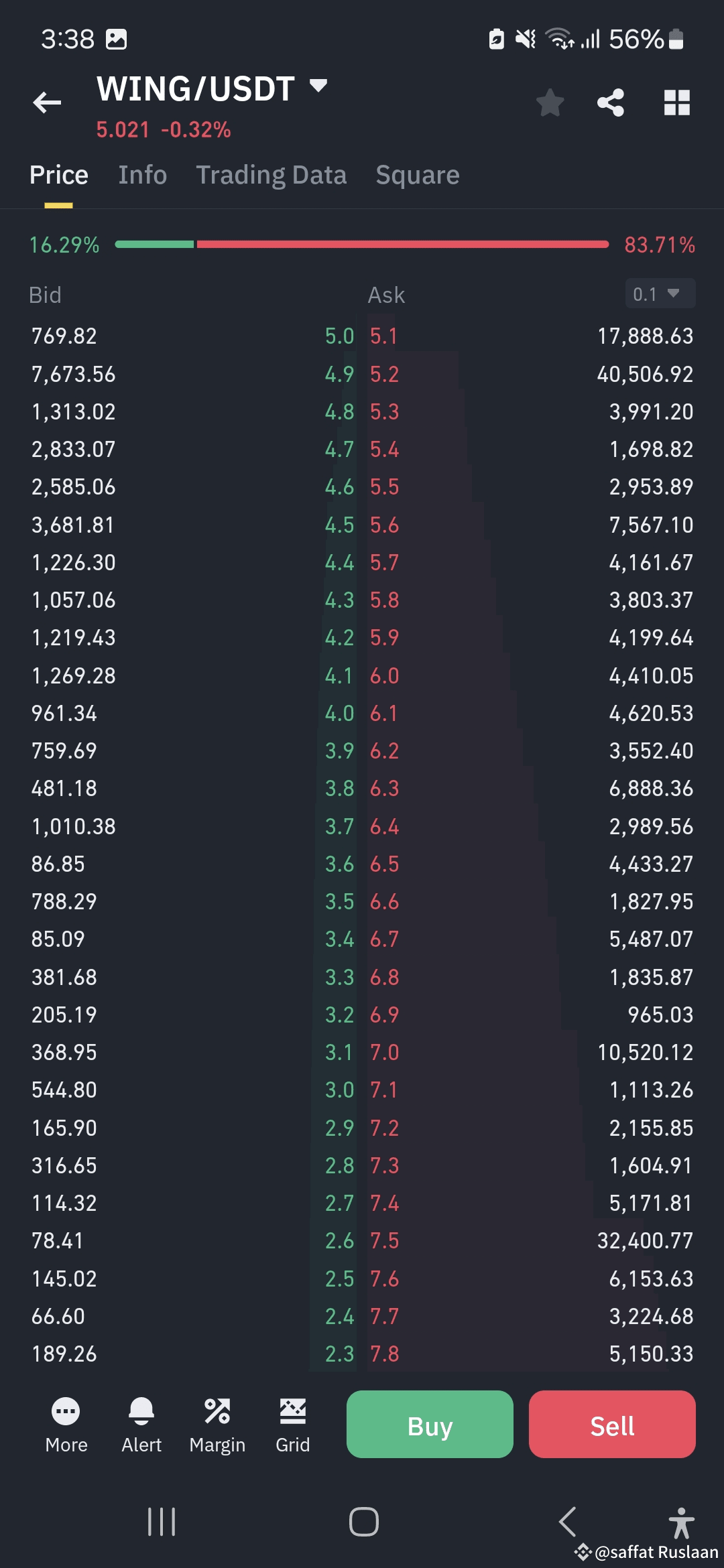The image size is (724, 1568).
Task: Tap Android recent apps icon
Action: point(162,1522)
